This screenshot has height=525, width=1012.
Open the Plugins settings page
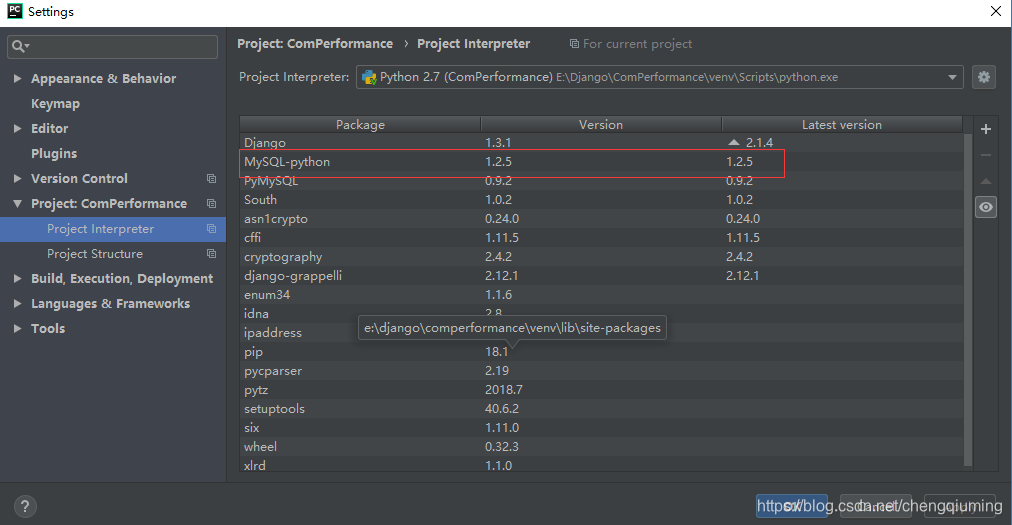point(54,154)
